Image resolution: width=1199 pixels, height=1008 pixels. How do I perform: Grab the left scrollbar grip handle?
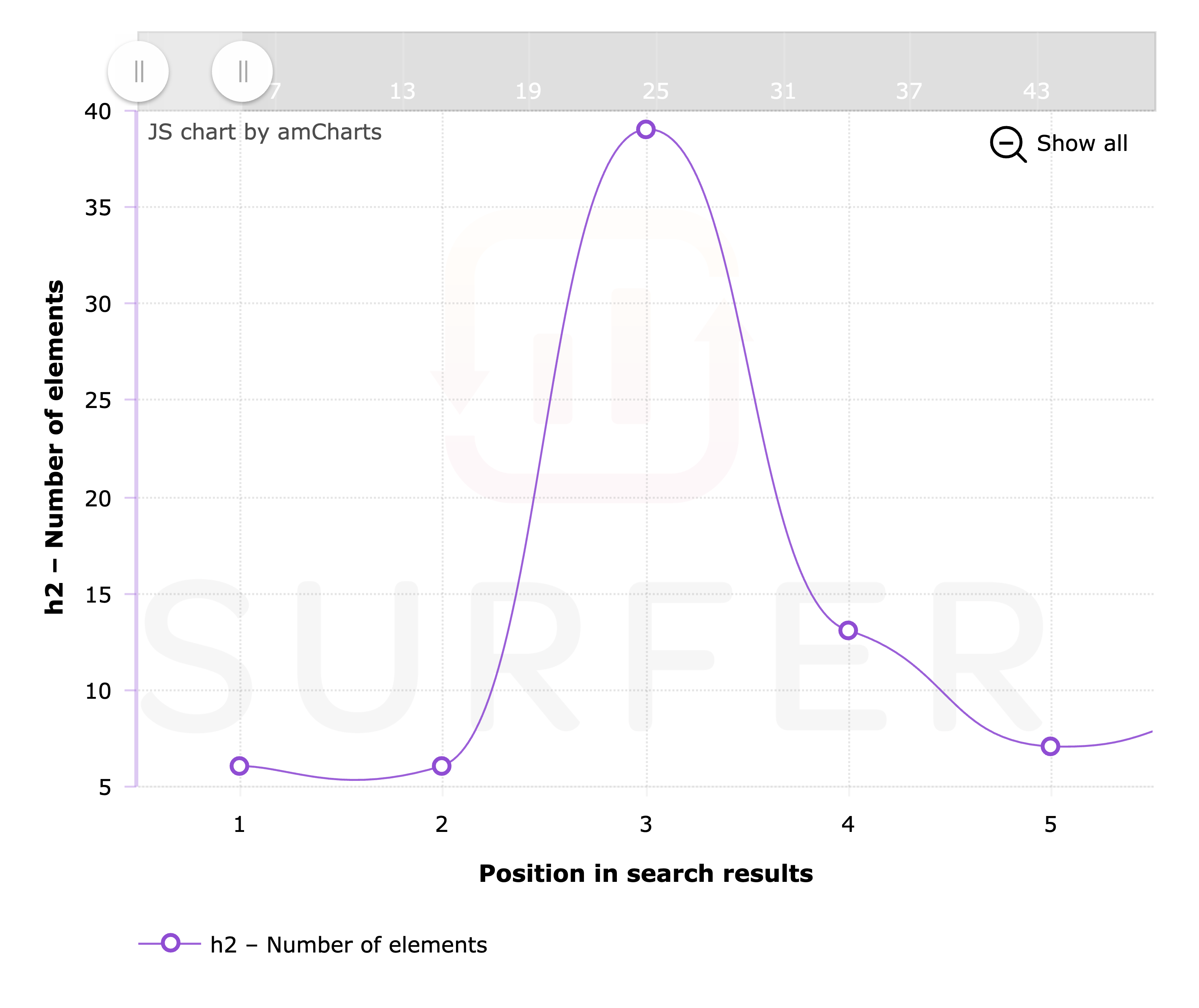point(138,71)
